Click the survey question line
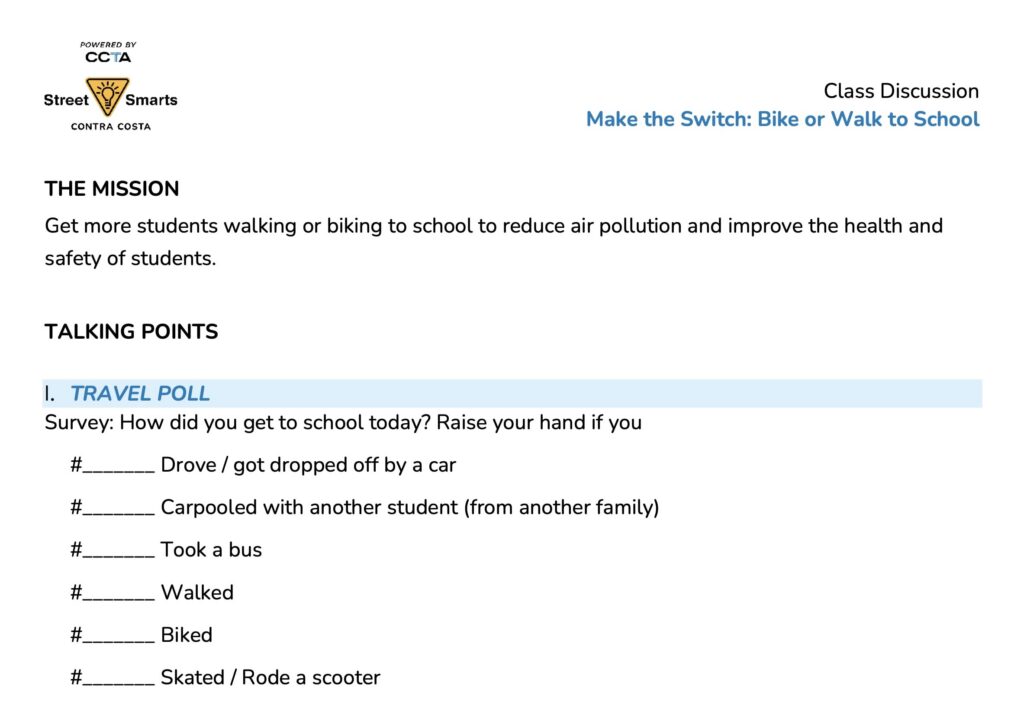1024x712 pixels. tap(343, 422)
